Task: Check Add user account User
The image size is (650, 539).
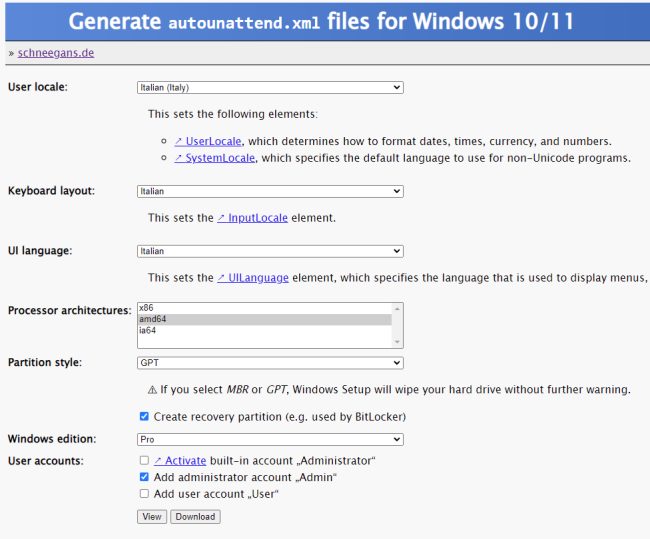Action: 144,493
